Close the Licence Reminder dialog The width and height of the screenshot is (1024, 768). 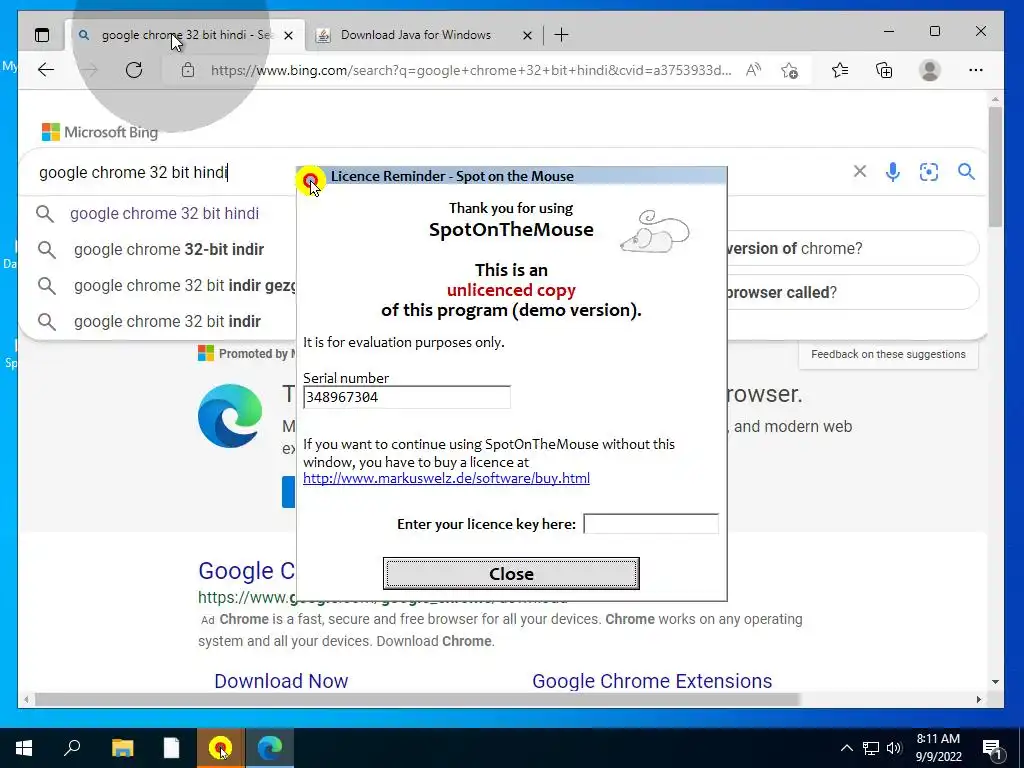tap(511, 573)
